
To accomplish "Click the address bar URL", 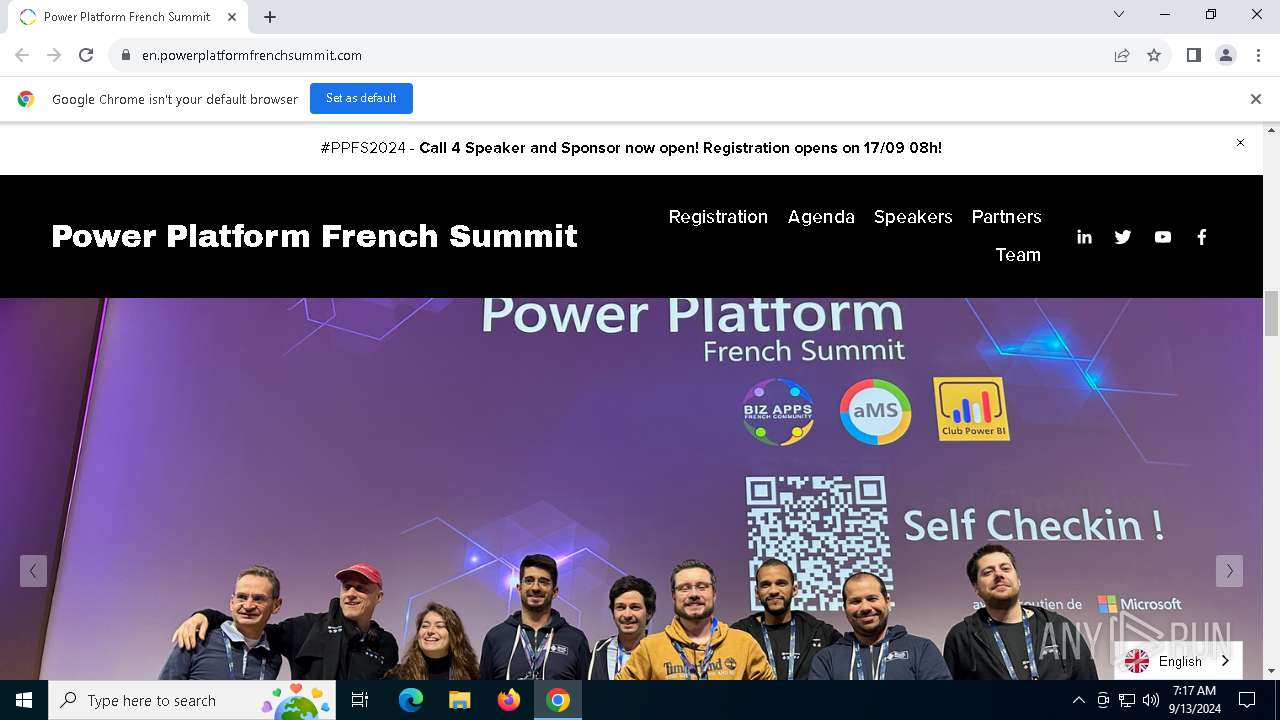I will coord(252,55).
